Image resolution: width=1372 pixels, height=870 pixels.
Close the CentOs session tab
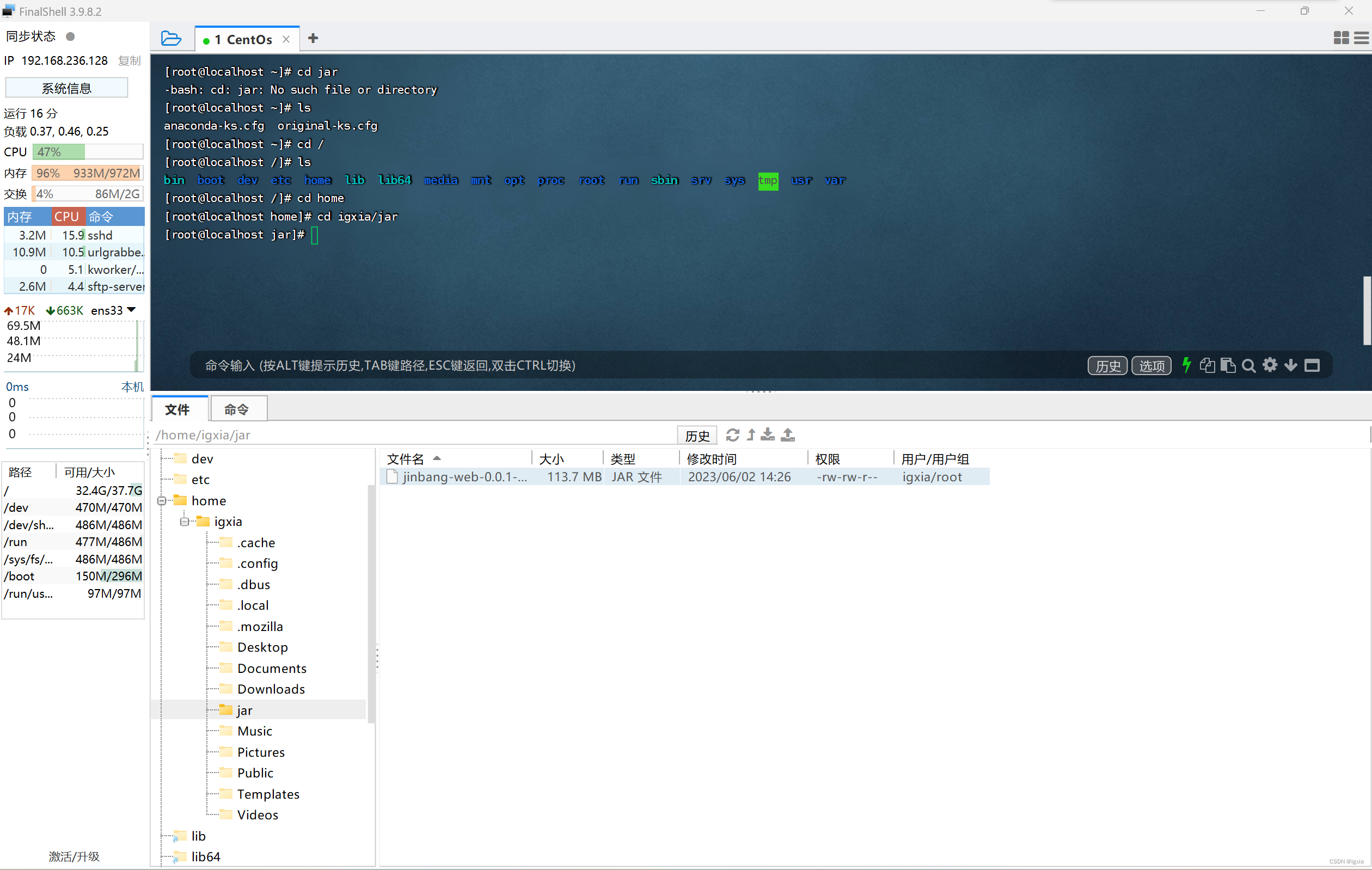(286, 39)
